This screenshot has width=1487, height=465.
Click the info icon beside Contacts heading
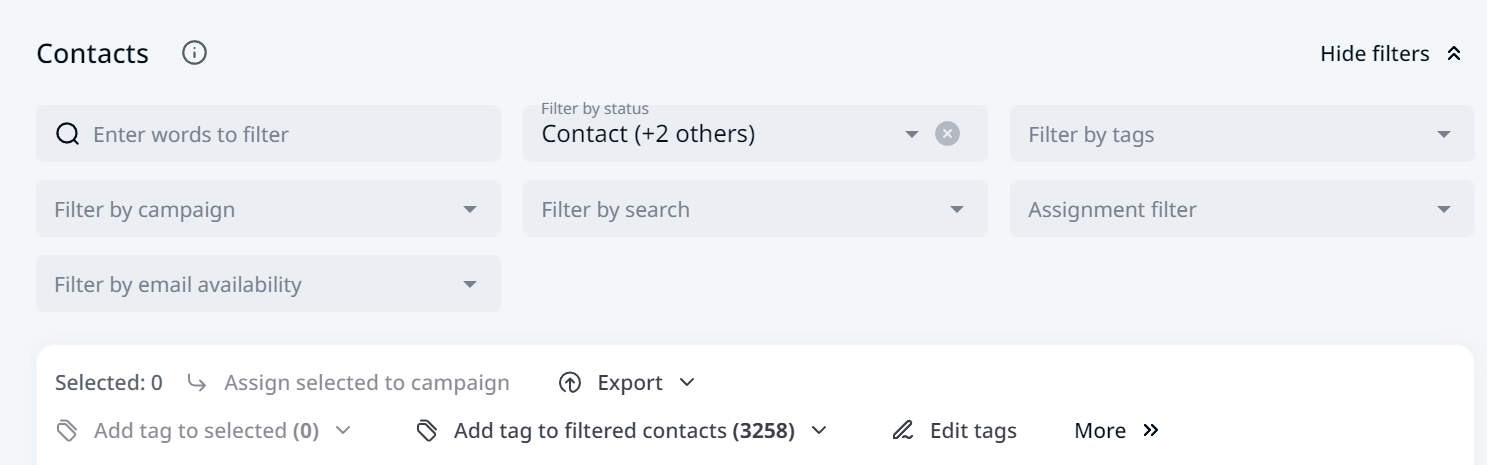click(x=195, y=53)
